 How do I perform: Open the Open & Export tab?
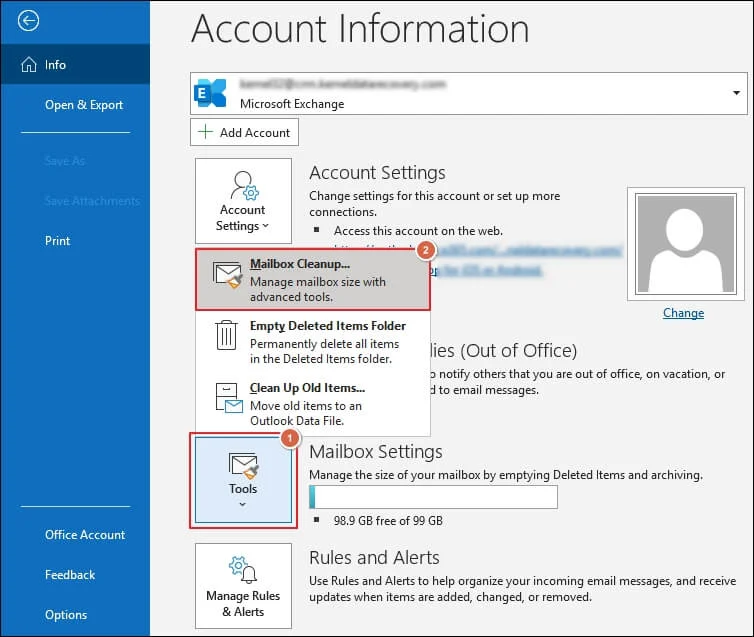coord(84,105)
